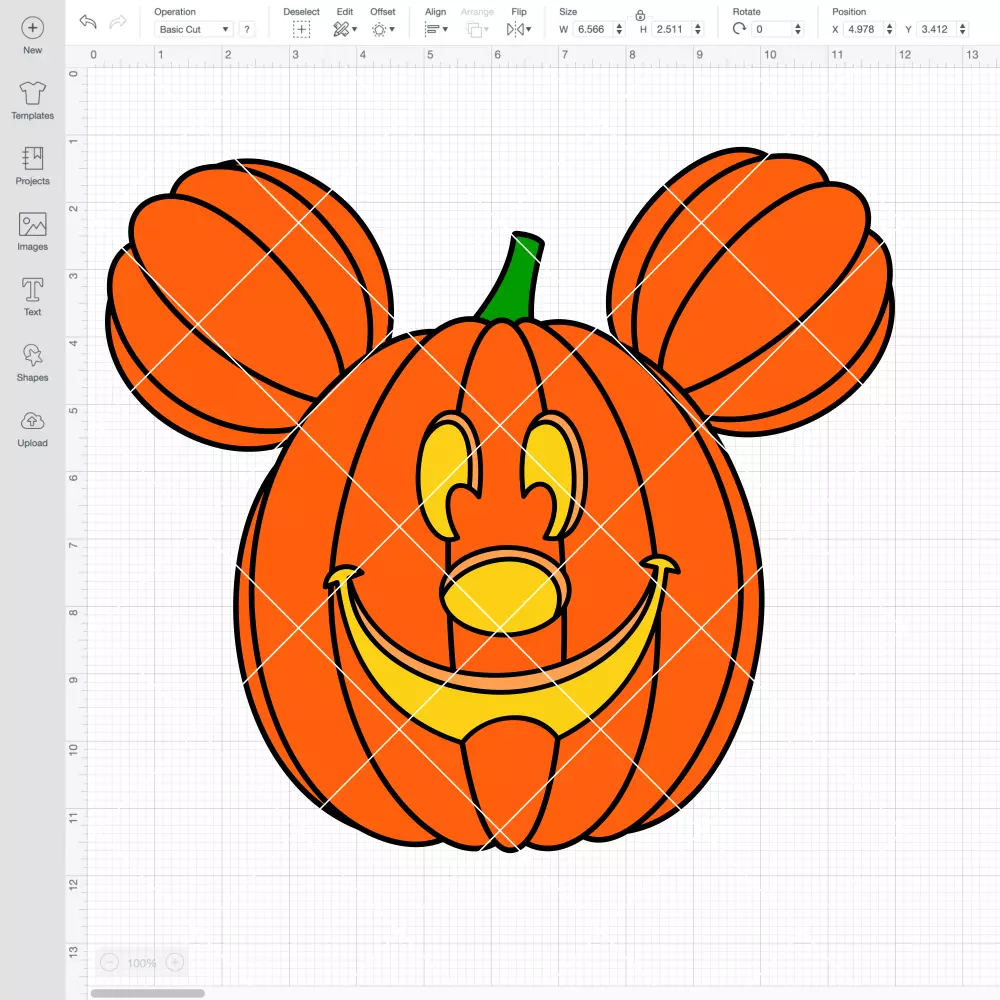Screen dimensions: 1000x1000
Task: Adjust the Y position stepper
Action: (x=962, y=29)
